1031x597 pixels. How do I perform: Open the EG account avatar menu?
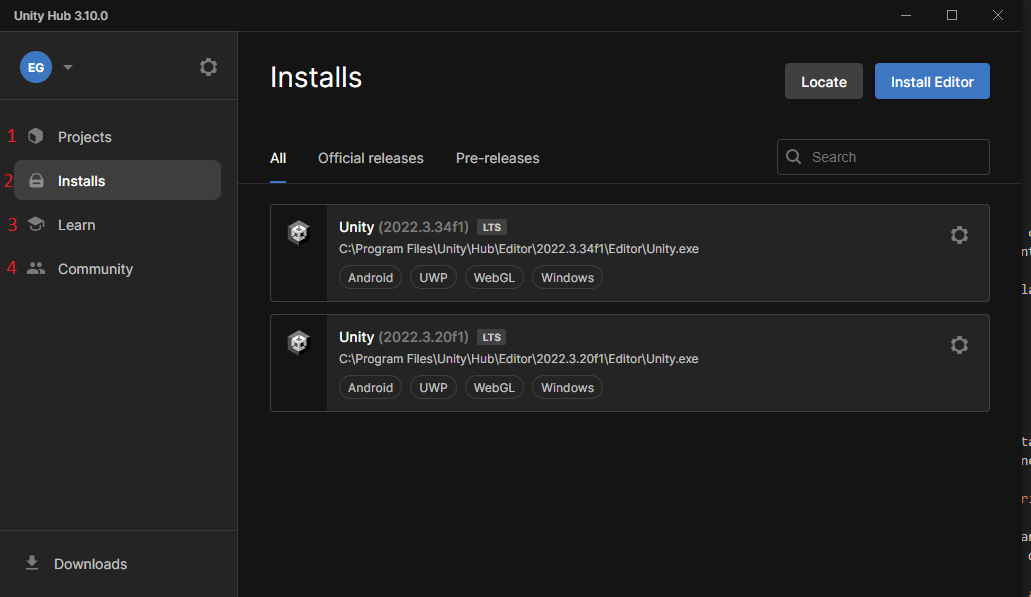coord(35,66)
